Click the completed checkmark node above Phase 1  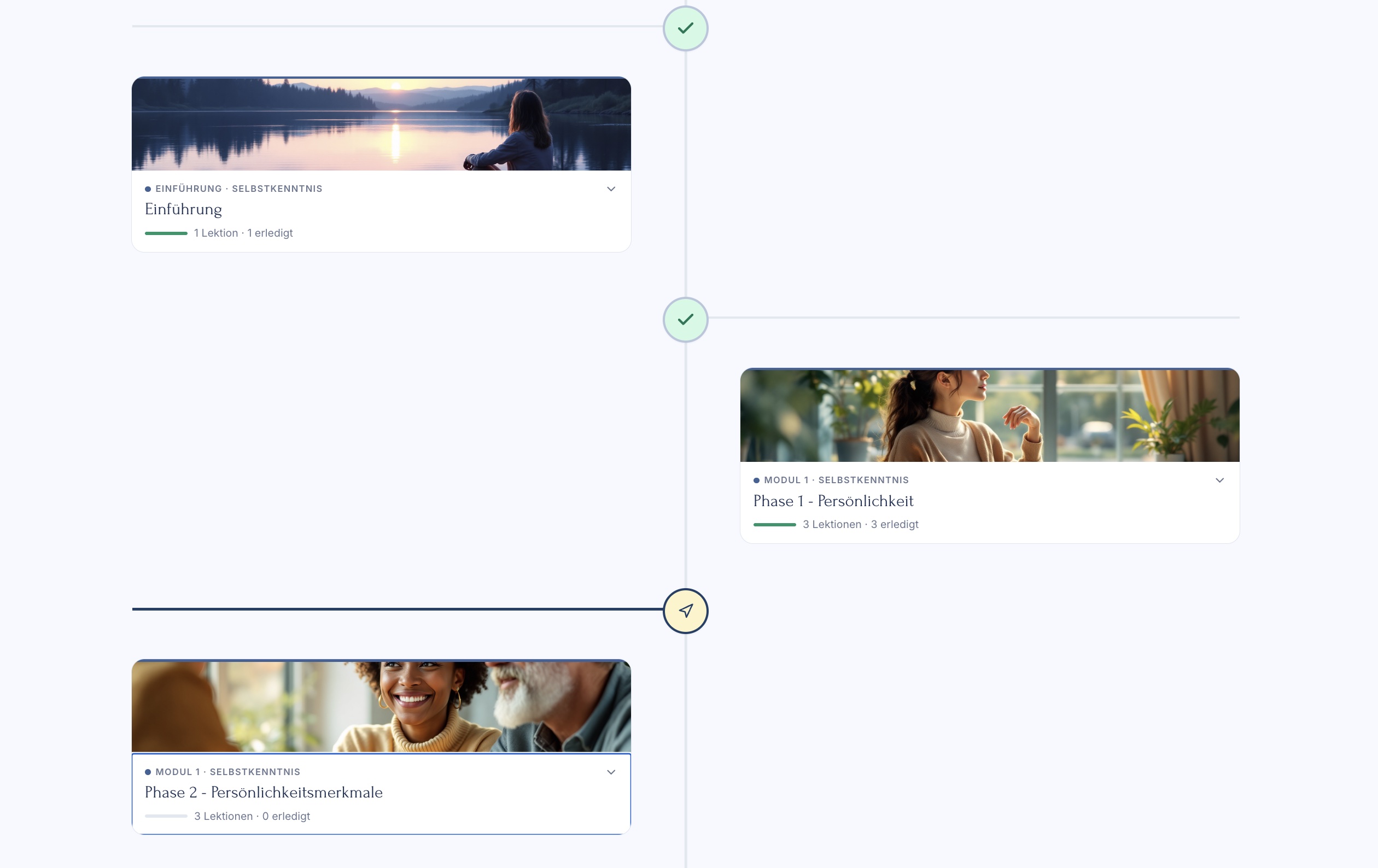tap(685, 319)
